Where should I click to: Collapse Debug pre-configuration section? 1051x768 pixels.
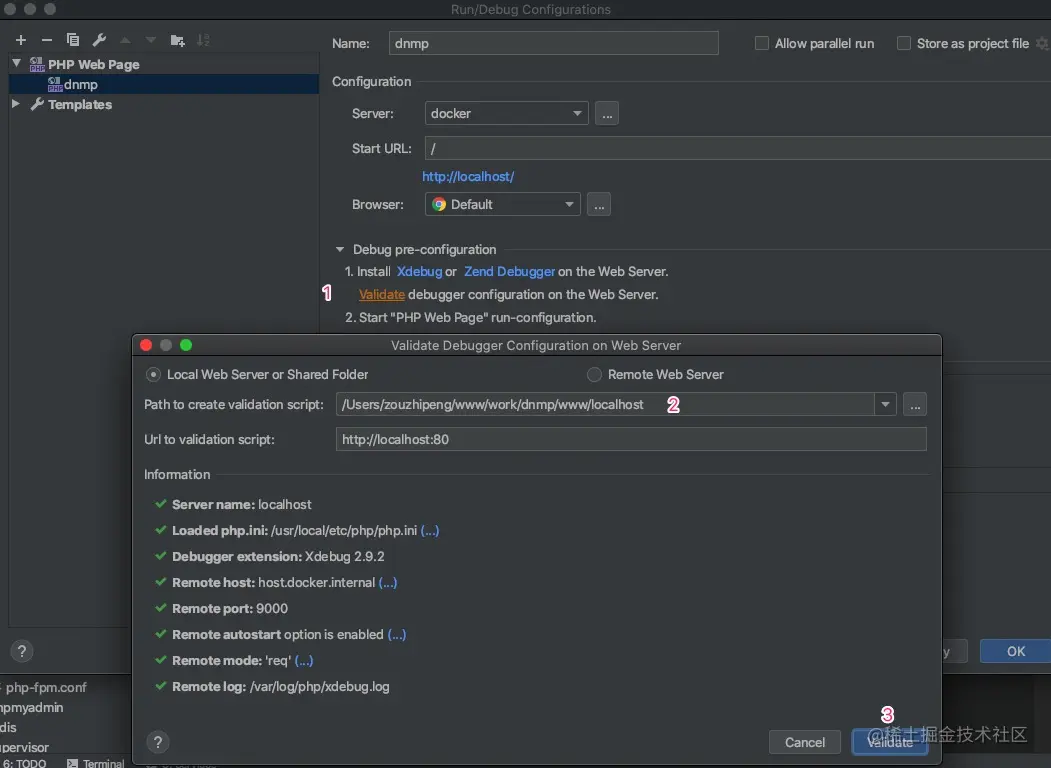(340, 249)
